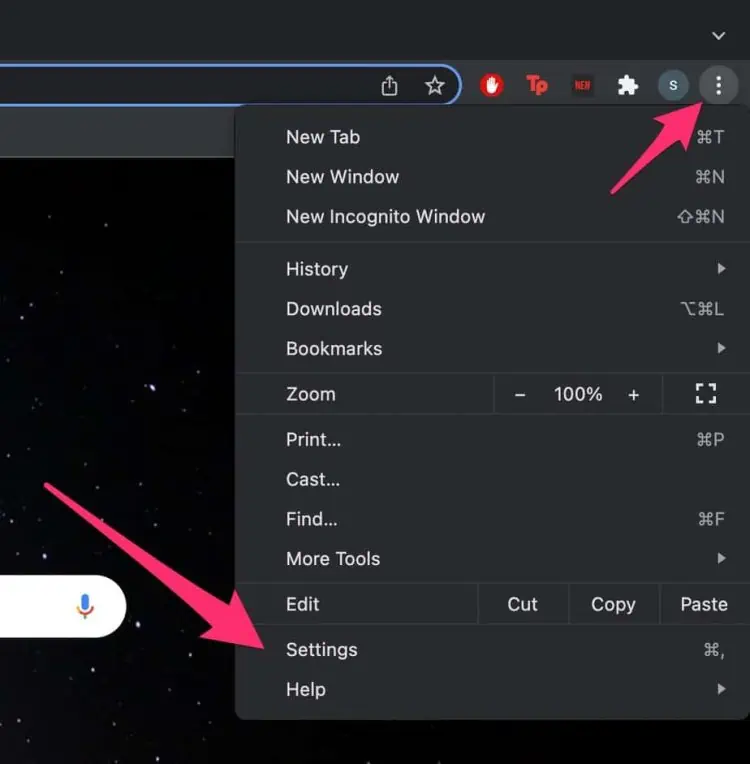Choose Find... in the menu
This screenshot has height=764, width=750.
point(492,519)
